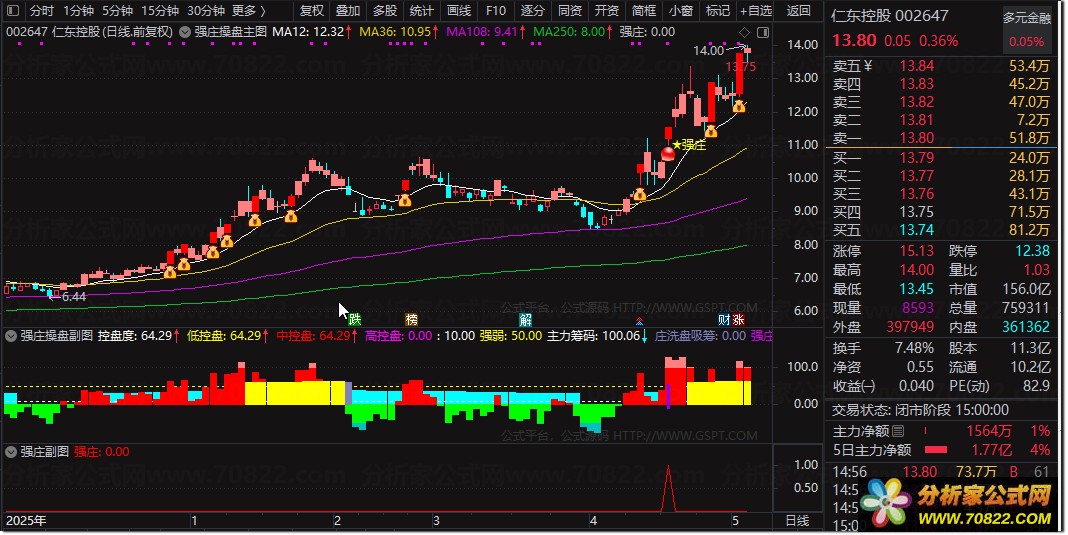Add stock with +自选 button
The width and height of the screenshot is (1068, 535).
(756, 11)
